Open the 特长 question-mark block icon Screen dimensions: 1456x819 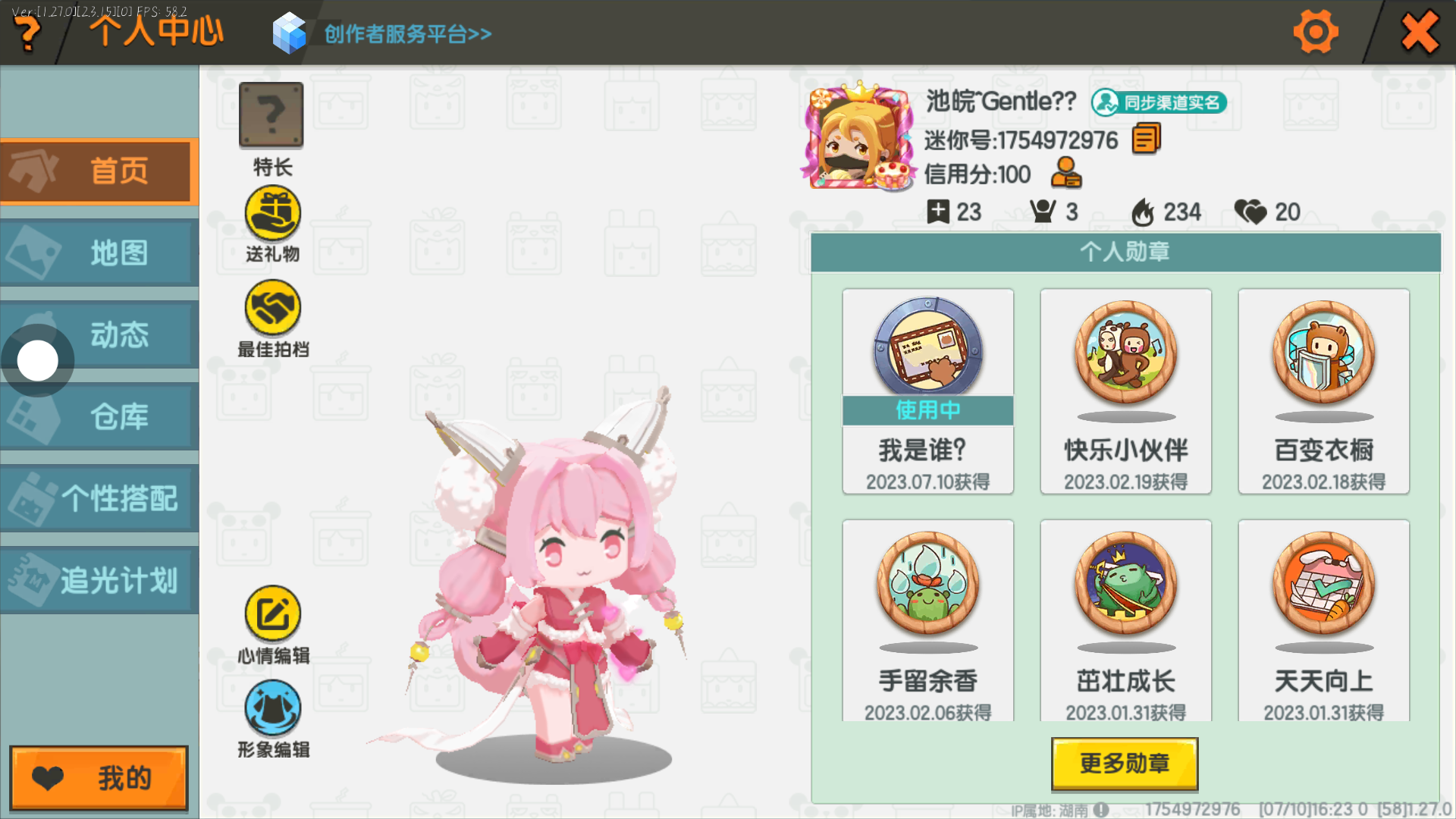click(x=271, y=115)
